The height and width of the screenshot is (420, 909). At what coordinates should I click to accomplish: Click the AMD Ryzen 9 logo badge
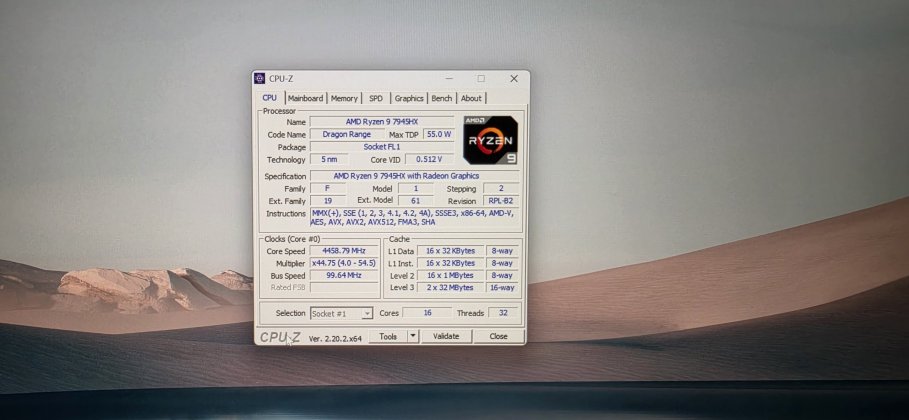pos(490,140)
